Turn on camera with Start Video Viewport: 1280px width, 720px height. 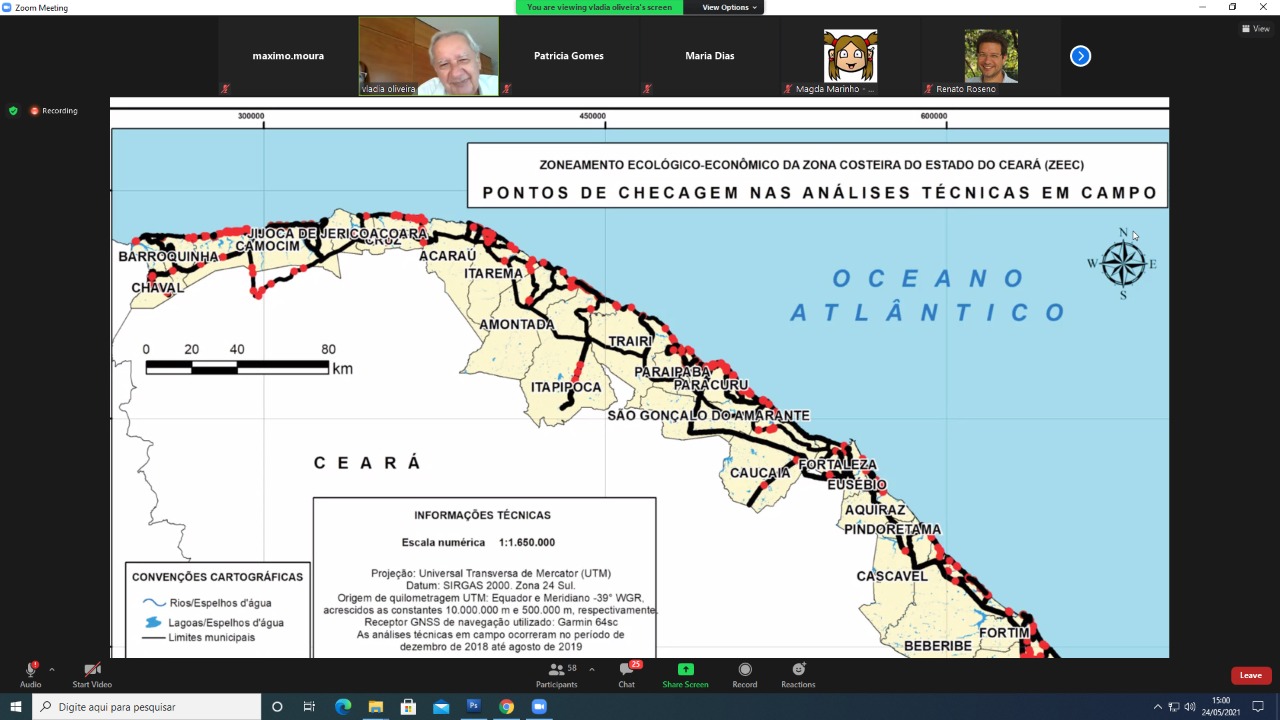coord(92,670)
